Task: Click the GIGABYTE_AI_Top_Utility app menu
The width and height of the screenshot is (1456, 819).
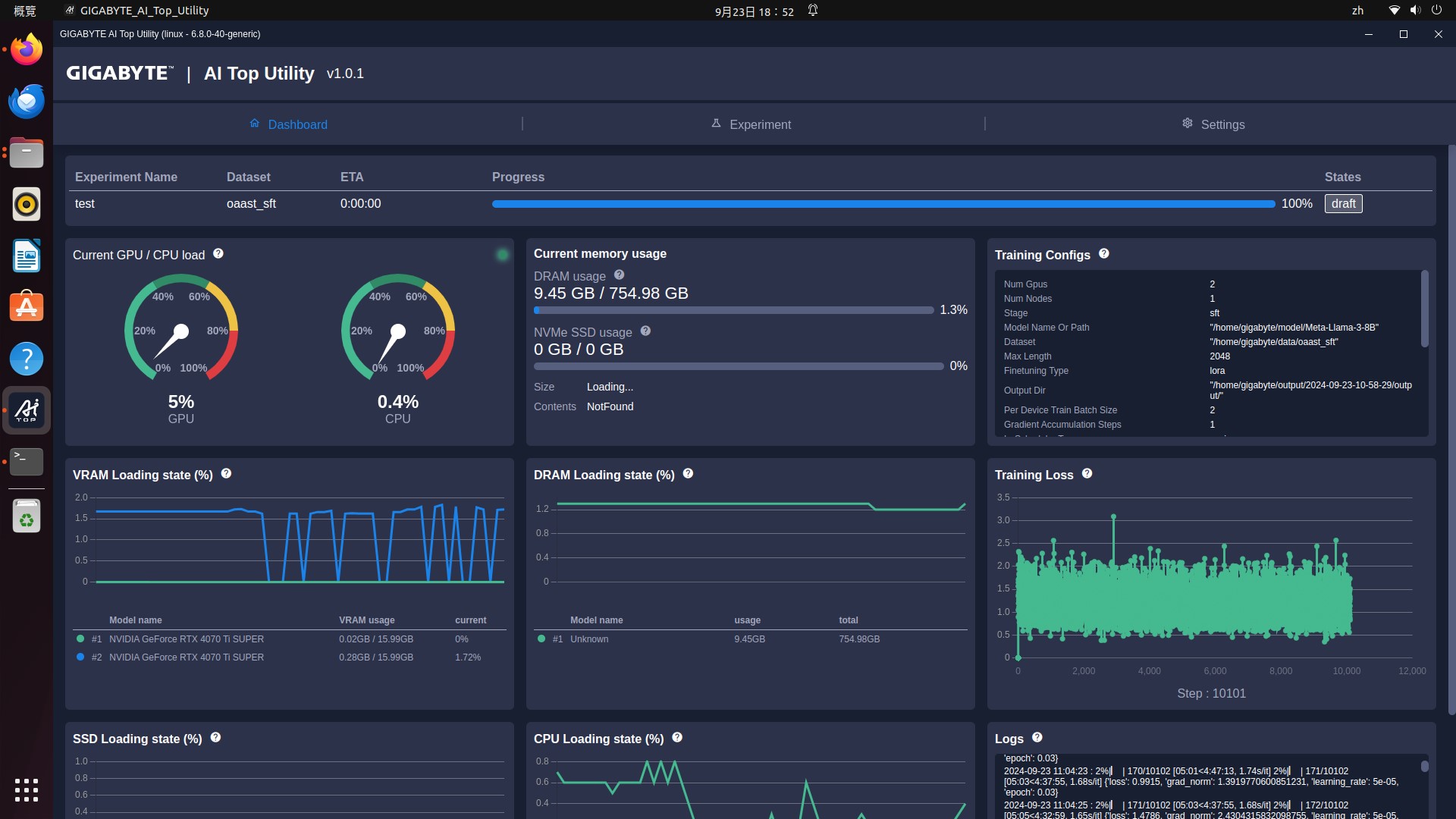Action: pyautogui.click(x=136, y=11)
